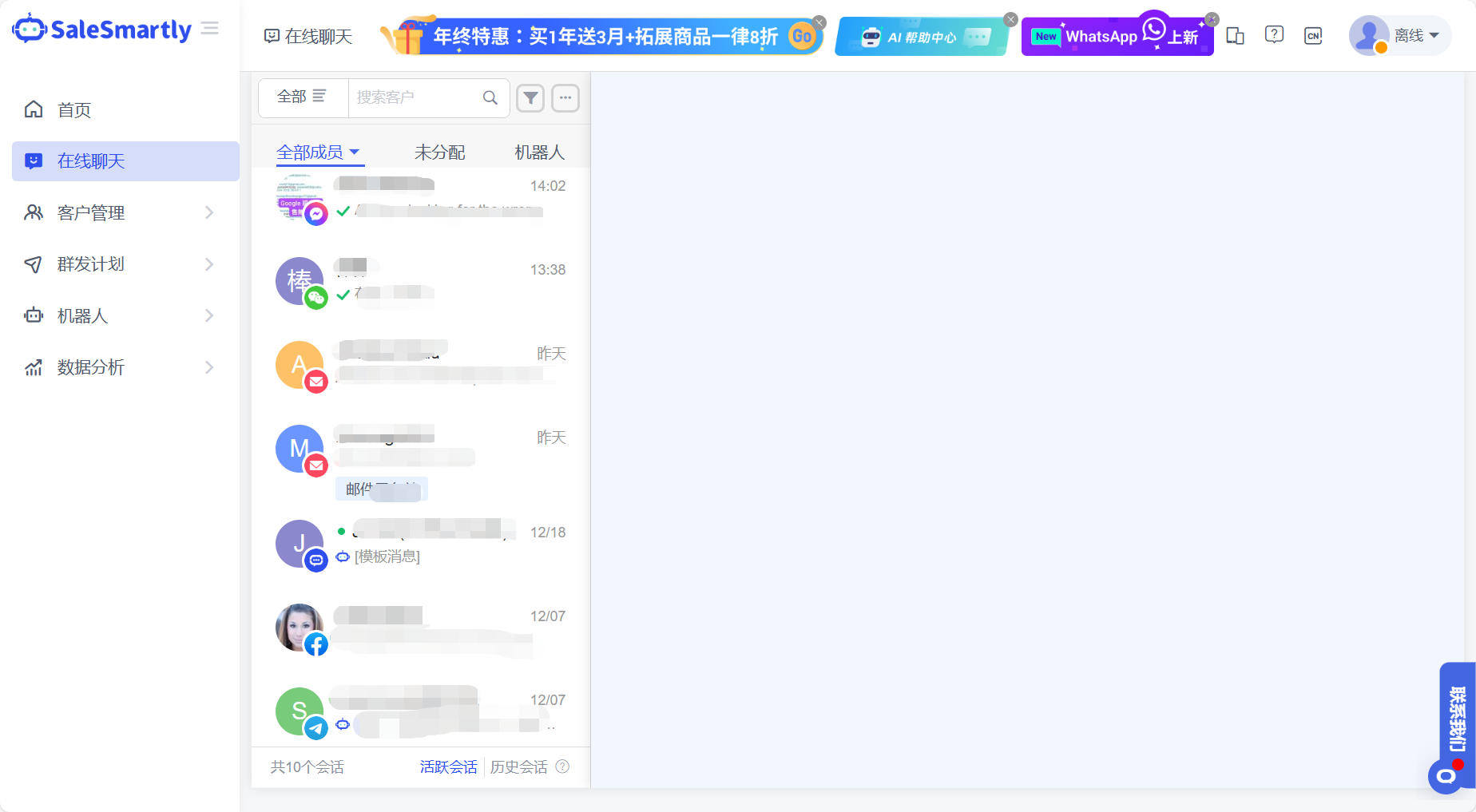
Task: Click the 年终特惠 promotional banner
Action: click(x=601, y=36)
